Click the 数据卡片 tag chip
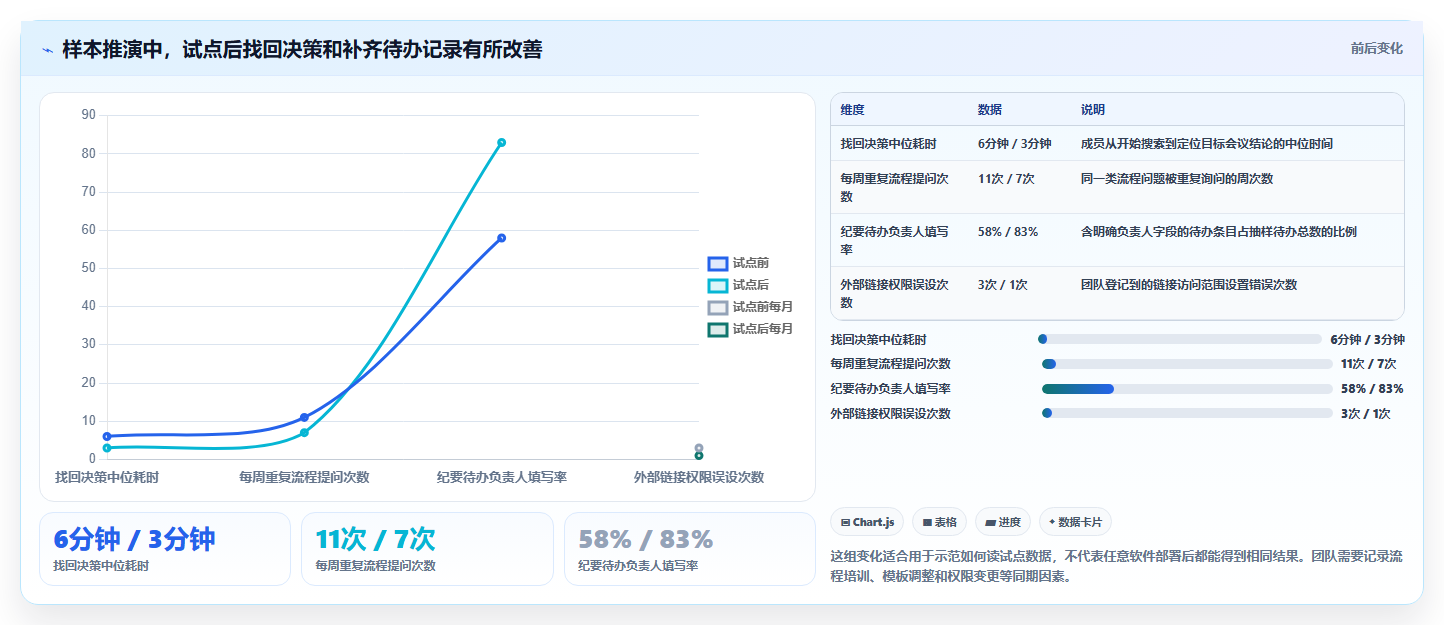1444x625 pixels. [1075, 522]
